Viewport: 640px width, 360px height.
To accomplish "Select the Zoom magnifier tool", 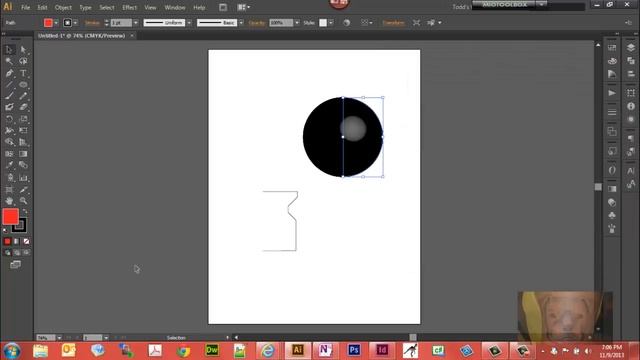I will [23, 201].
